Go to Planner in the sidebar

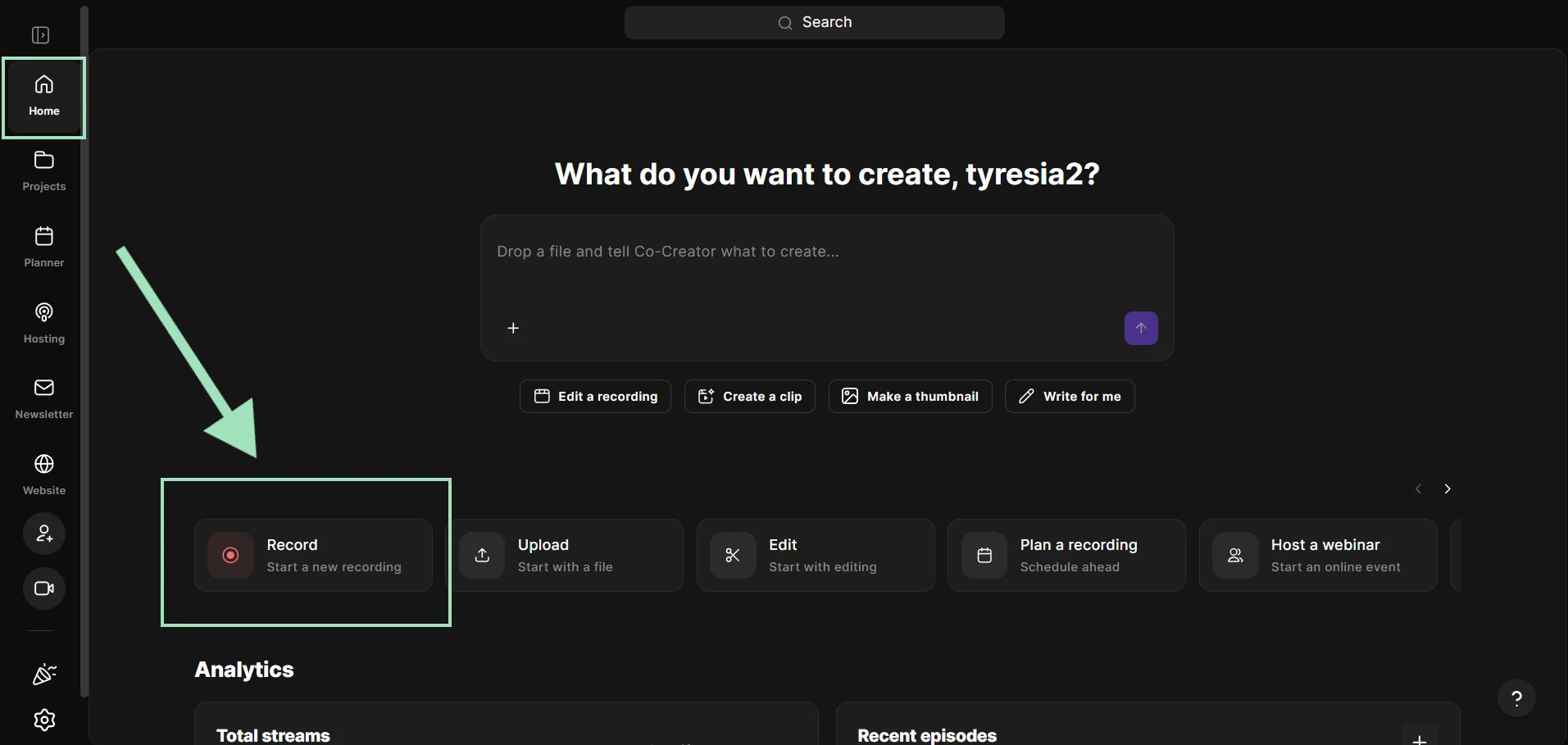pyautogui.click(x=44, y=248)
